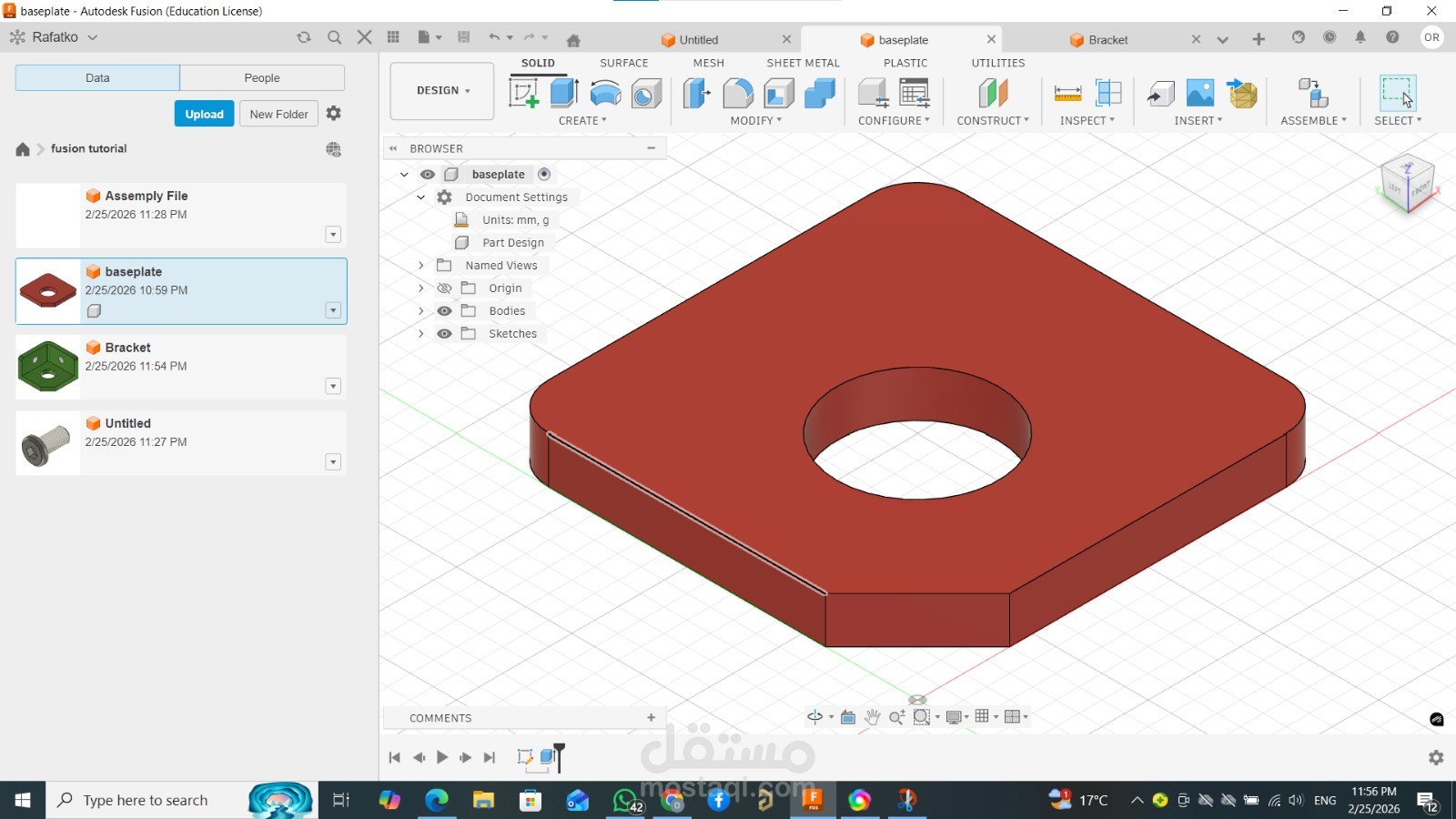Toggle the baseplate component eye icon
Image resolution: width=1456 pixels, height=819 pixels.
(x=427, y=175)
